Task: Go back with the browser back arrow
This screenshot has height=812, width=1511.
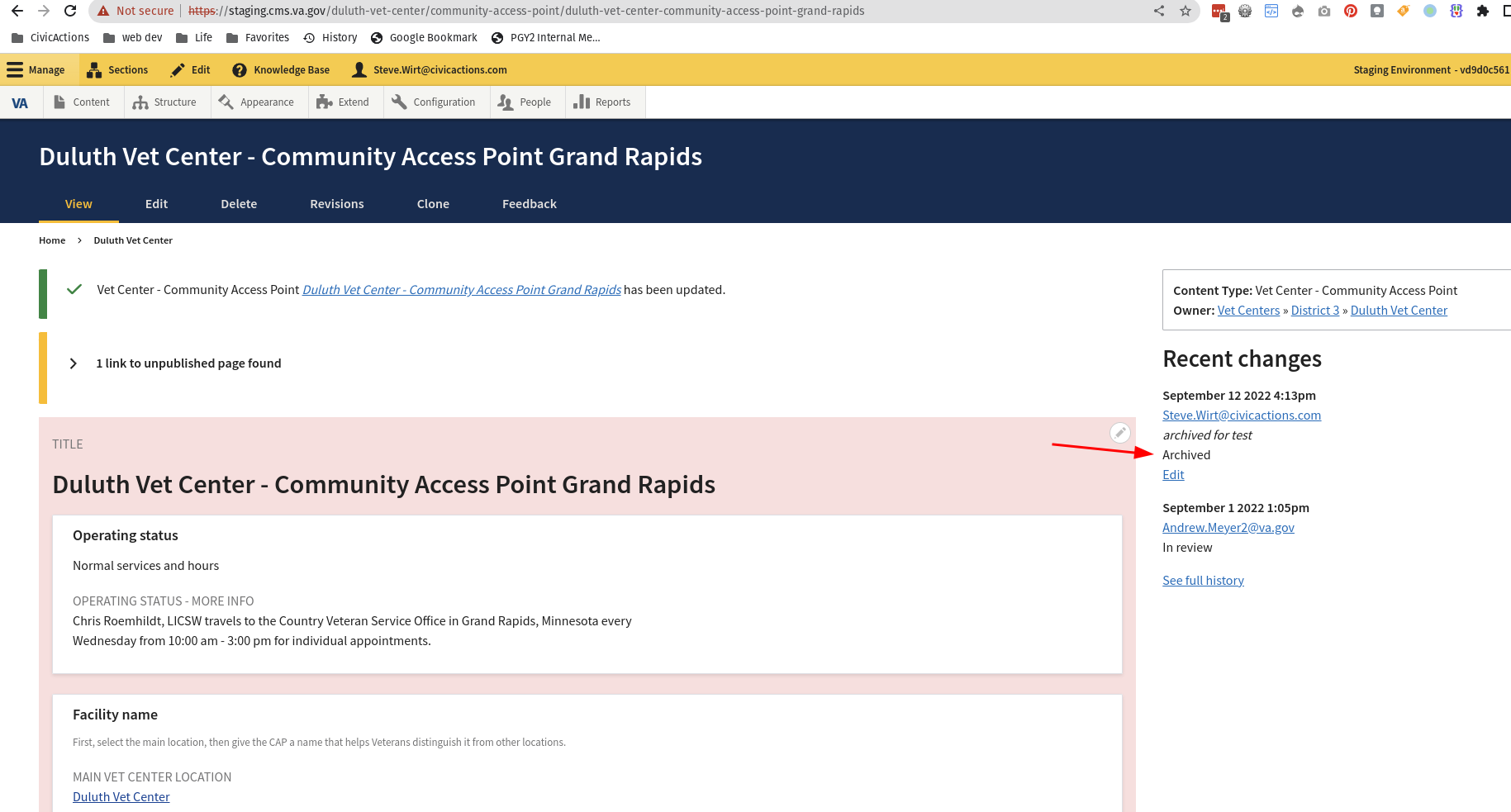Action: [17, 11]
